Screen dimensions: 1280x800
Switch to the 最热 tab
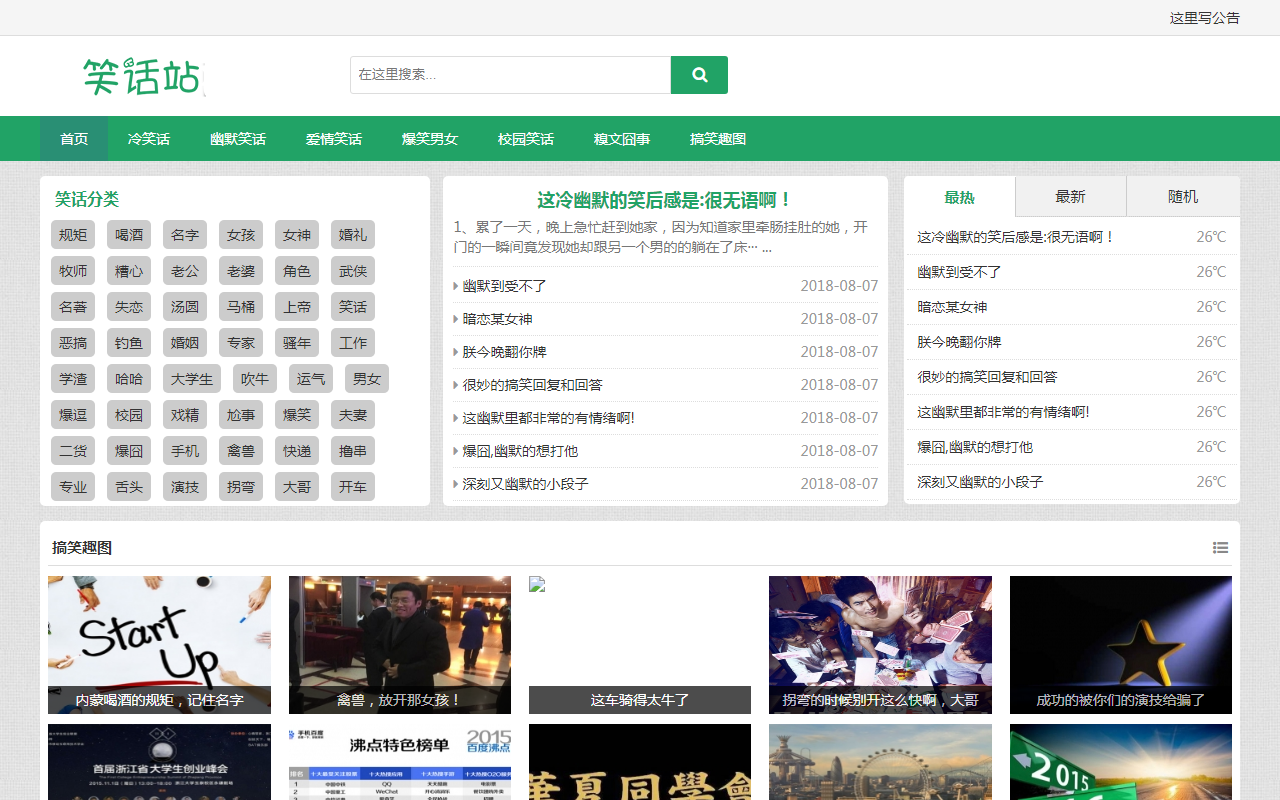pos(959,197)
